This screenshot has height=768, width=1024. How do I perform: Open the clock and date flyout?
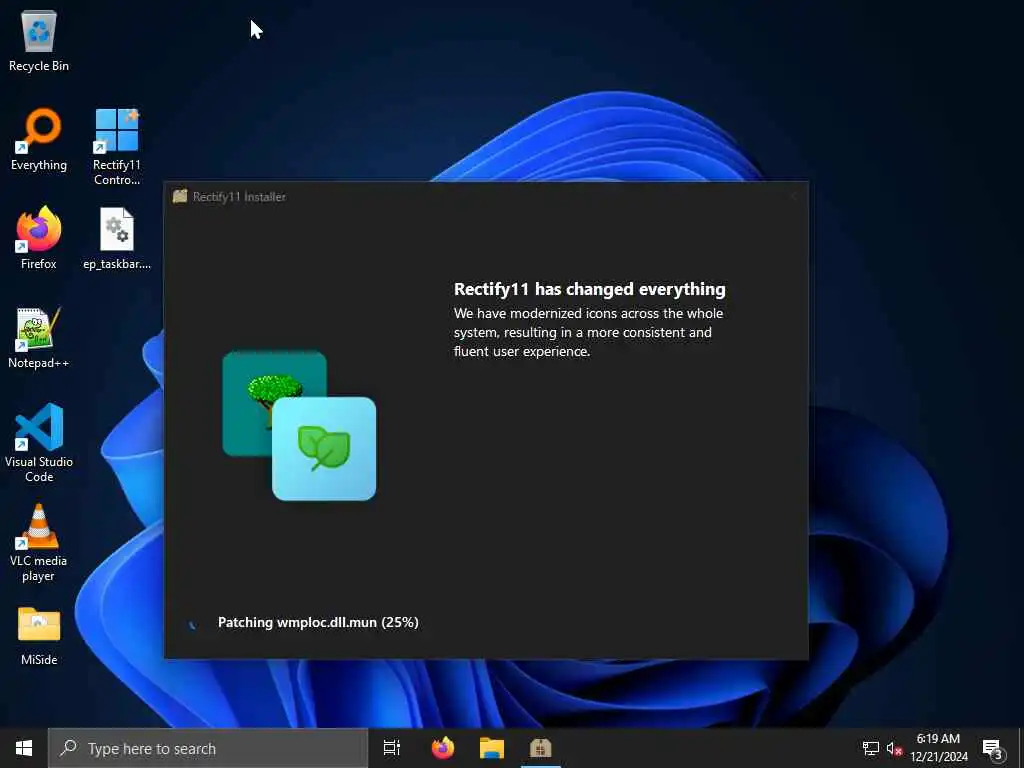pos(938,748)
